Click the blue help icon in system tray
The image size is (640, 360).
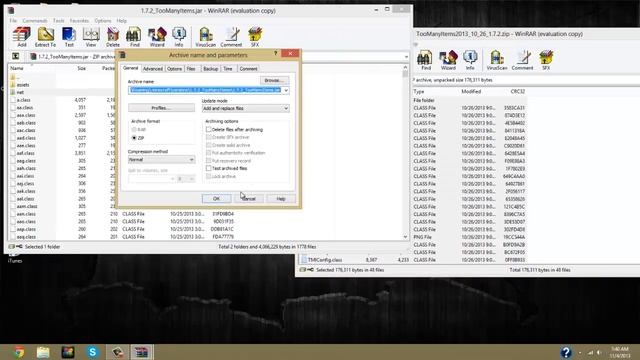tap(566, 352)
